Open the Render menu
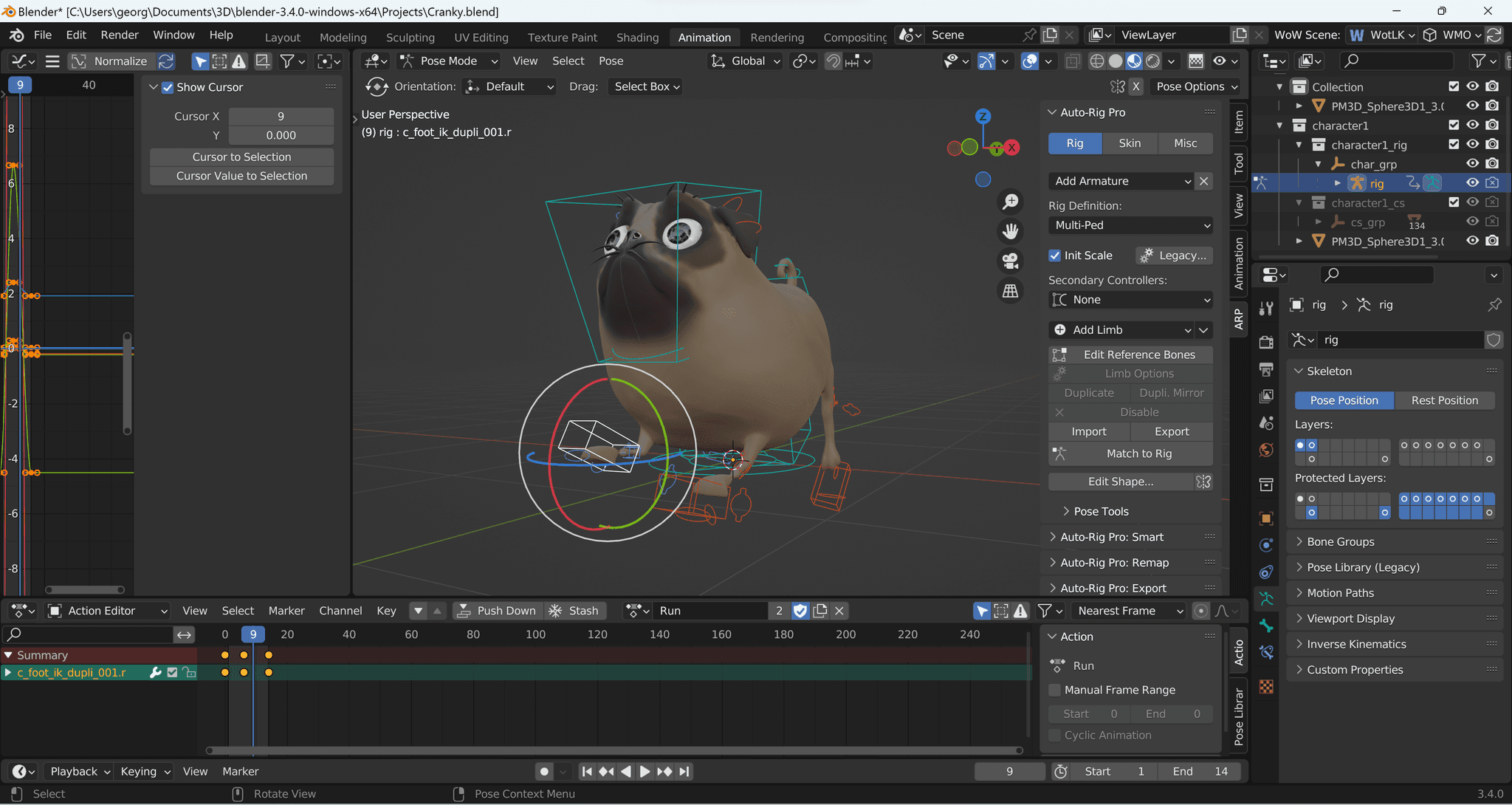Viewport: 1512px width, 805px height. (x=119, y=35)
